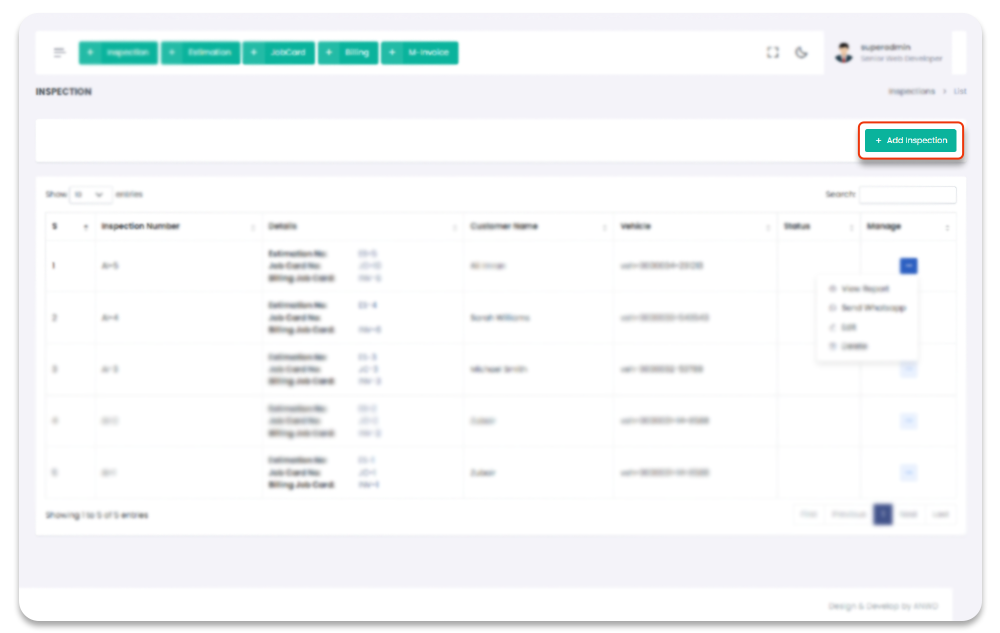Open the Billing quick-add shortcut
The image size is (1000, 633).
click(348, 53)
